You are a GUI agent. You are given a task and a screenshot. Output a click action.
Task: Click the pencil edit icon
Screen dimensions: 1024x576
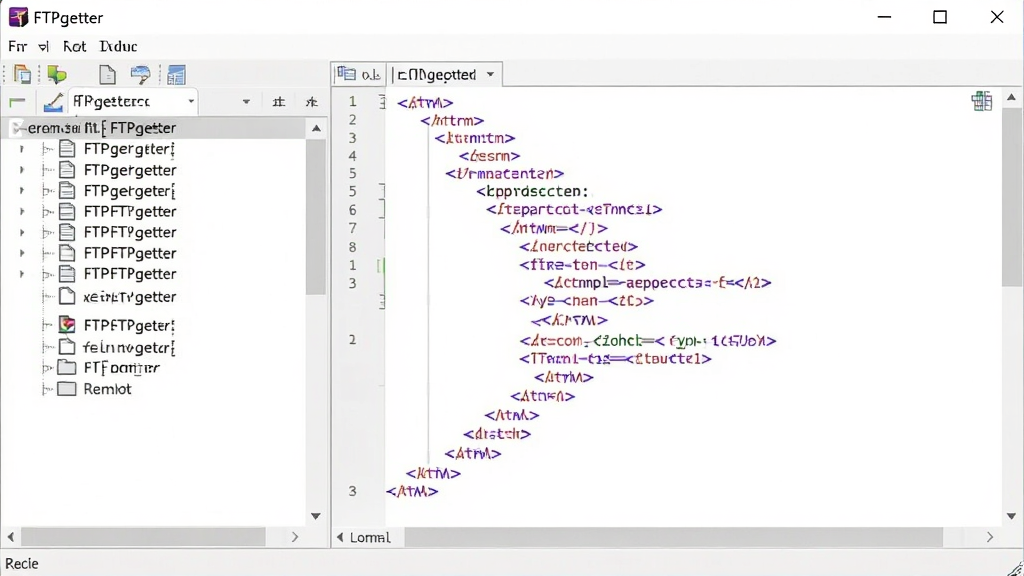53,102
